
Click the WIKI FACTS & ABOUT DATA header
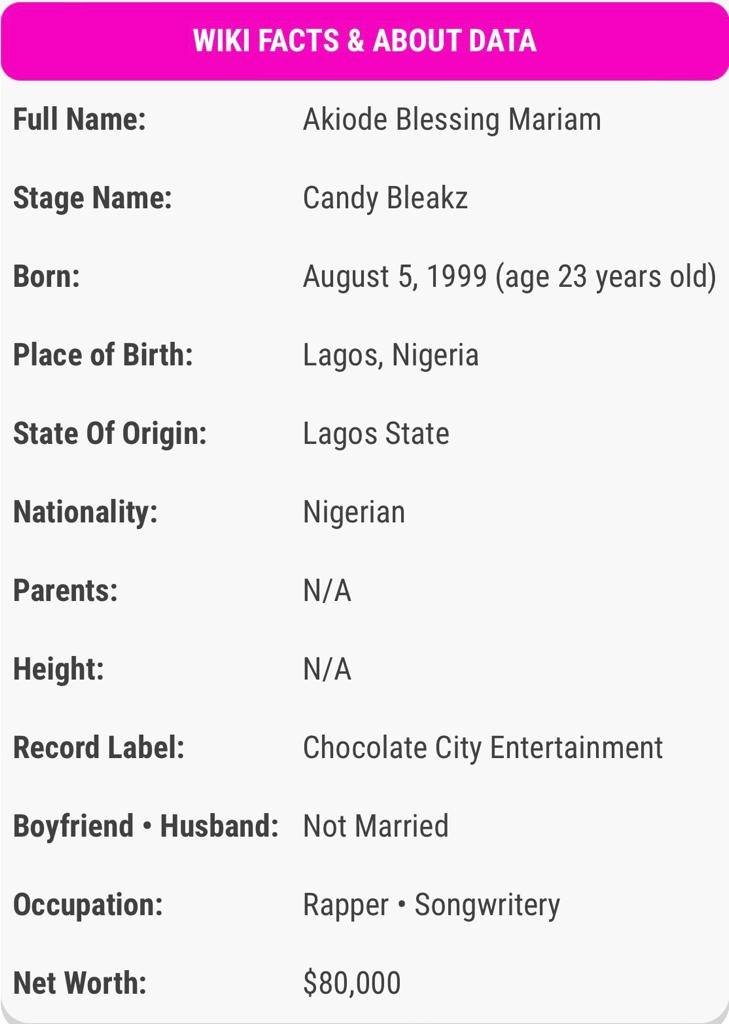click(364, 40)
